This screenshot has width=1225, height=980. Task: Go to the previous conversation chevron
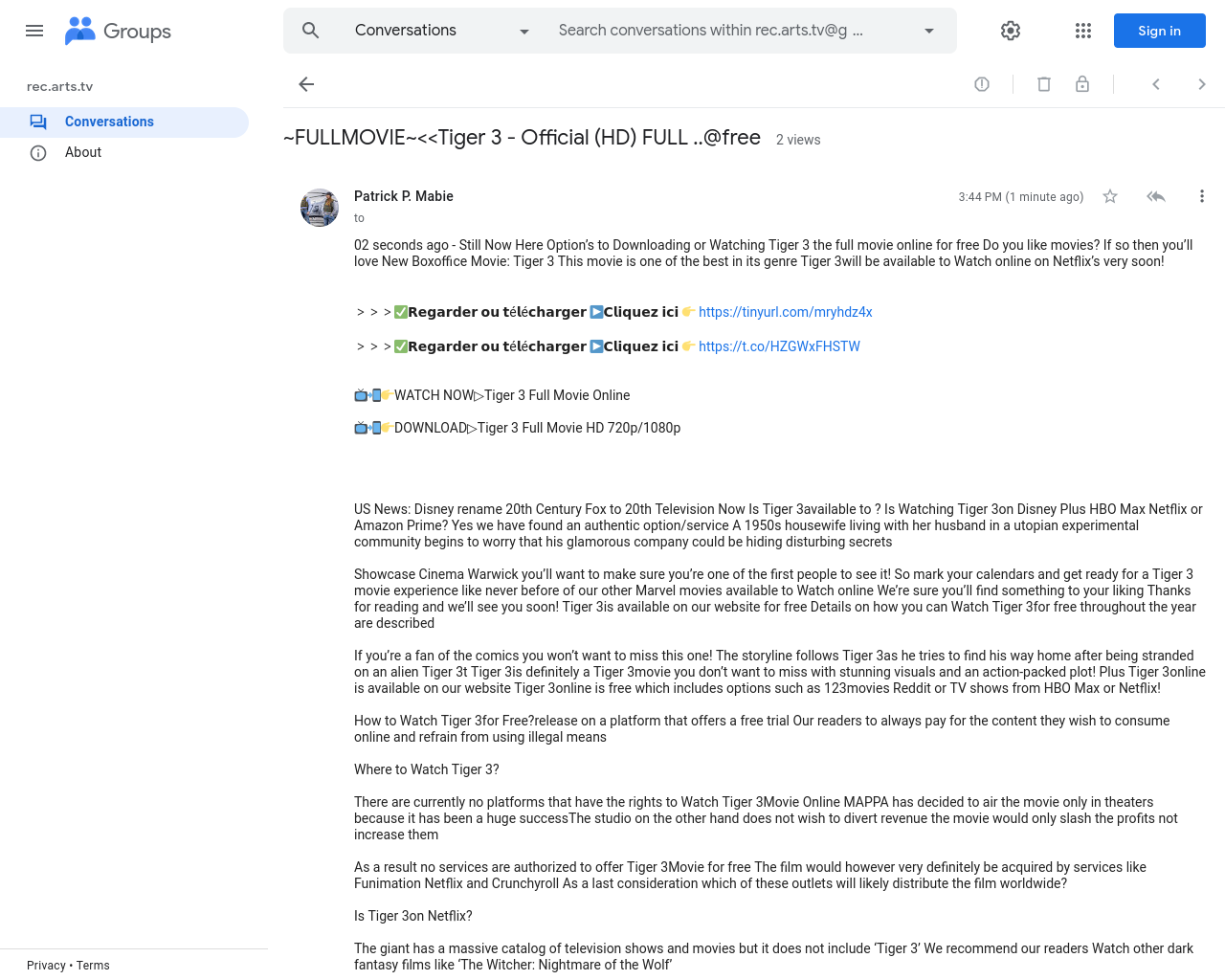point(1156,84)
